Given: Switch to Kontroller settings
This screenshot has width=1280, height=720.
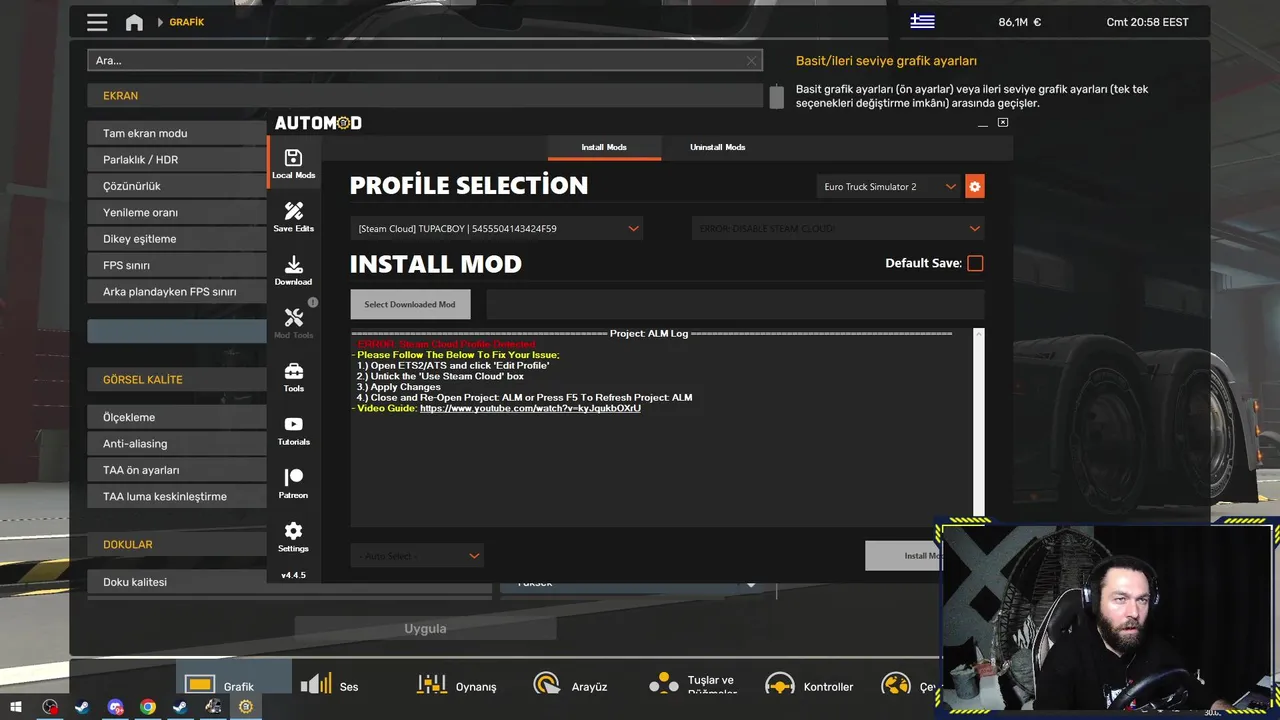Looking at the screenshot, I should 808,685.
